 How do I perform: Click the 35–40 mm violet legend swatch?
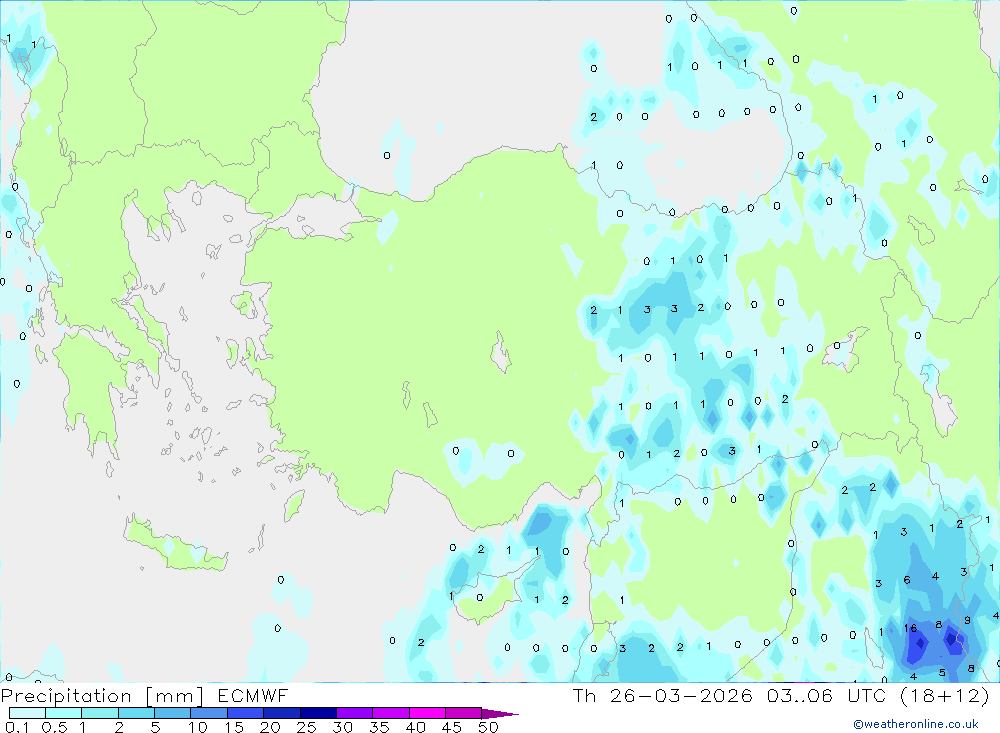(x=390, y=713)
